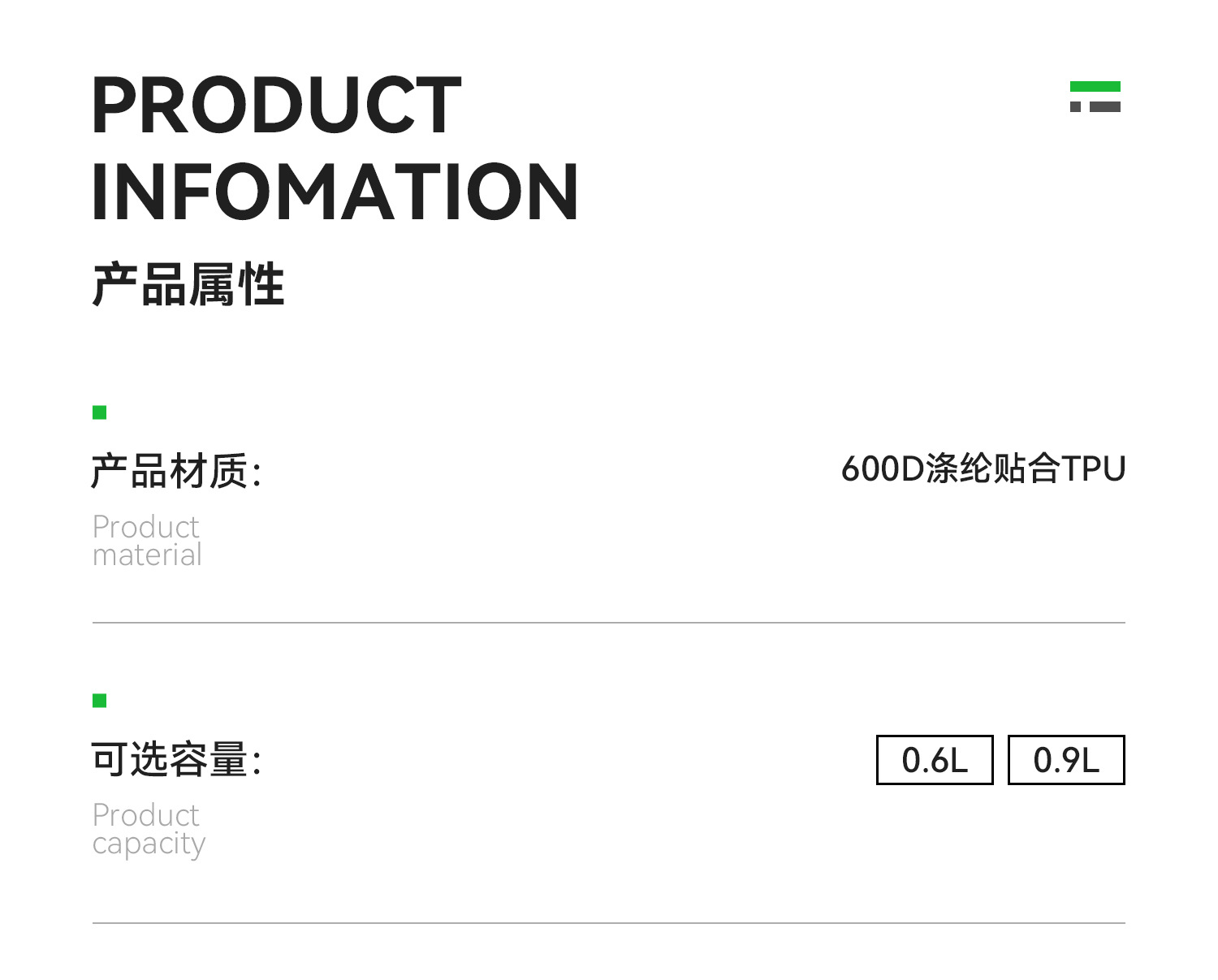1218x980 pixels.
Task: Click the 产品属性 subtitle
Action: 188,285
